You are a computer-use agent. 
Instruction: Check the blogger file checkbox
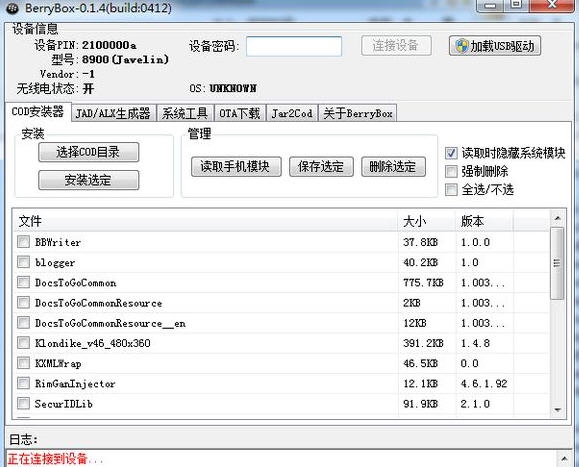pos(23,262)
